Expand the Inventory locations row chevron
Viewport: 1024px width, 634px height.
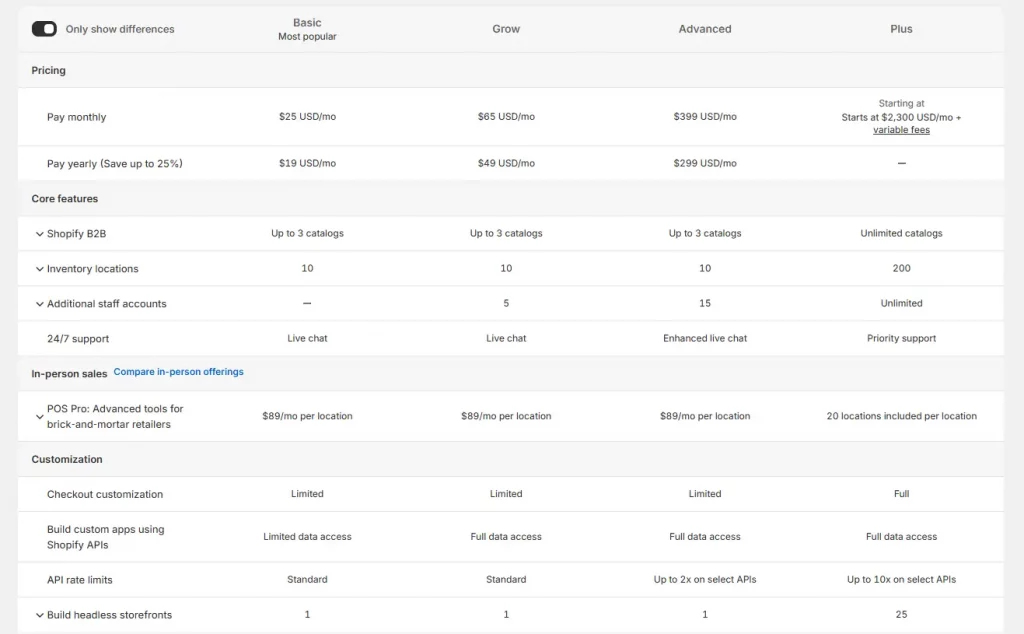click(x=39, y=269)
